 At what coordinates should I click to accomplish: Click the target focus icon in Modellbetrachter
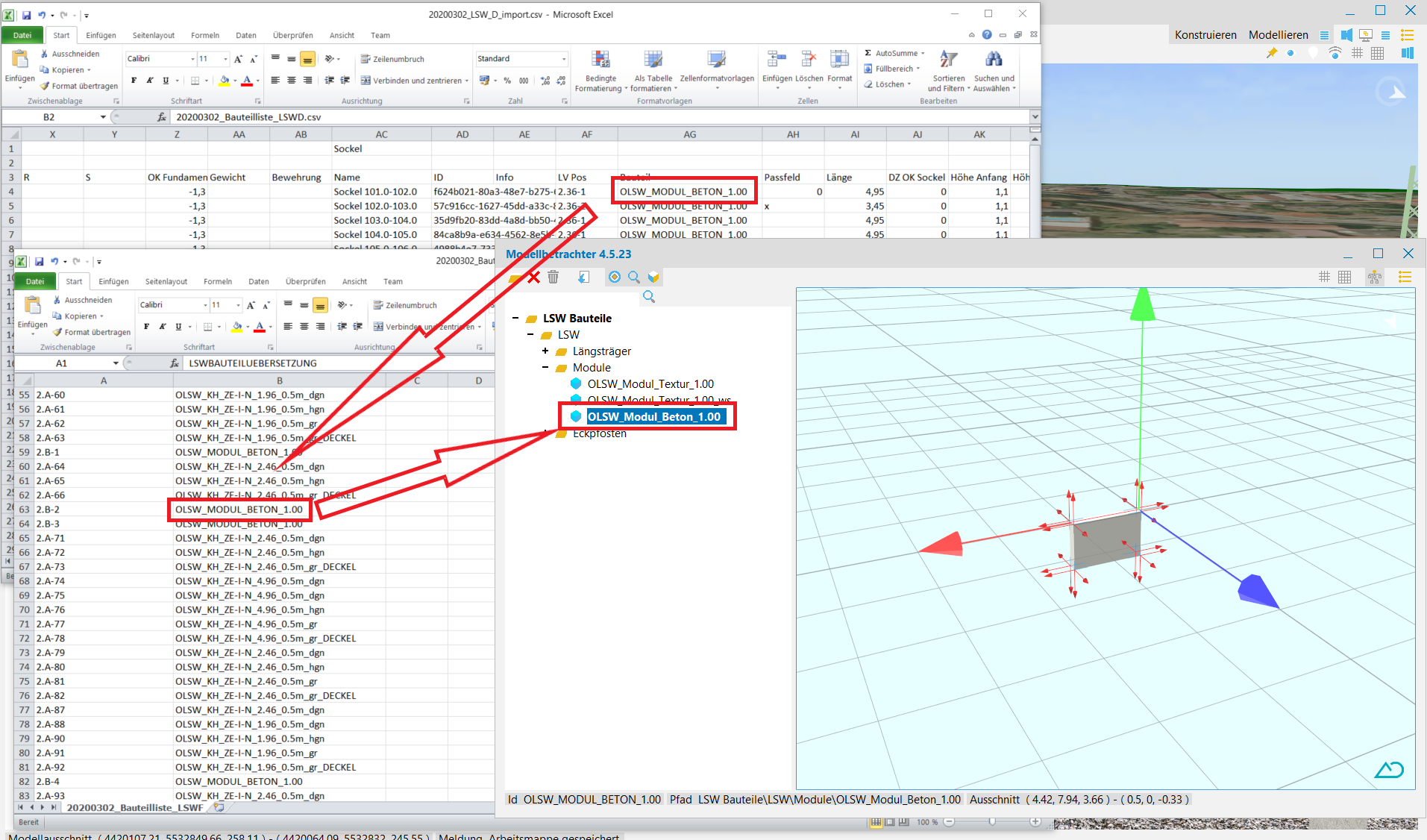[614, 278]
